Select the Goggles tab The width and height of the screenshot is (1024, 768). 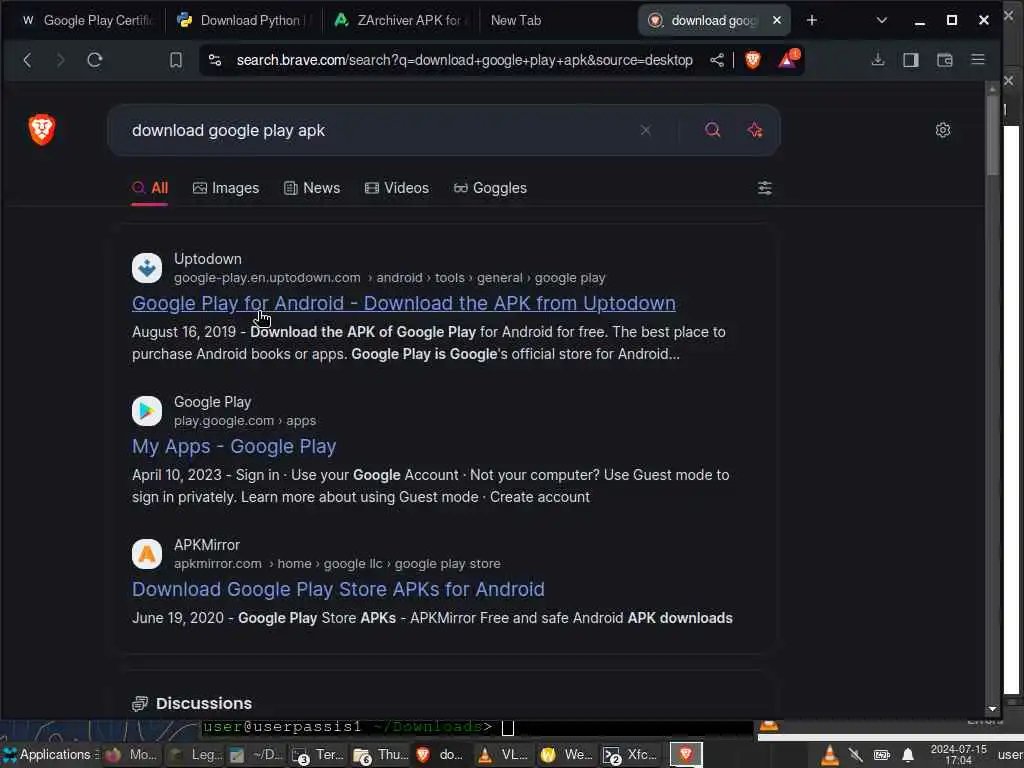[x=490, y=188]
